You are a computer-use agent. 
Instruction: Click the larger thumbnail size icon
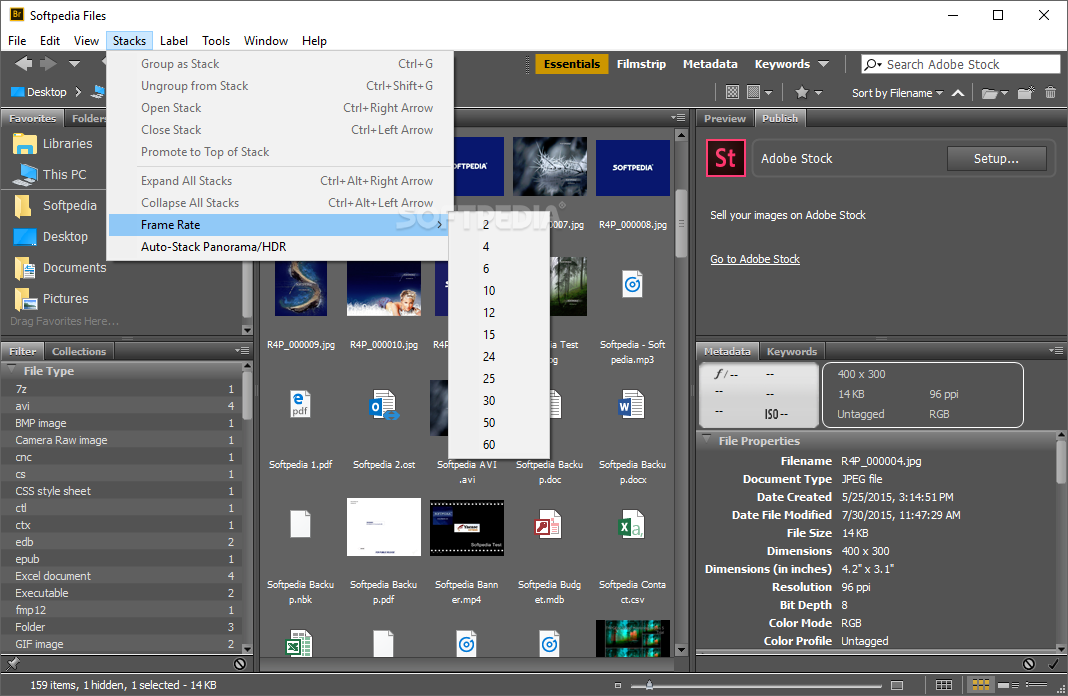click(x=897, y=685)
